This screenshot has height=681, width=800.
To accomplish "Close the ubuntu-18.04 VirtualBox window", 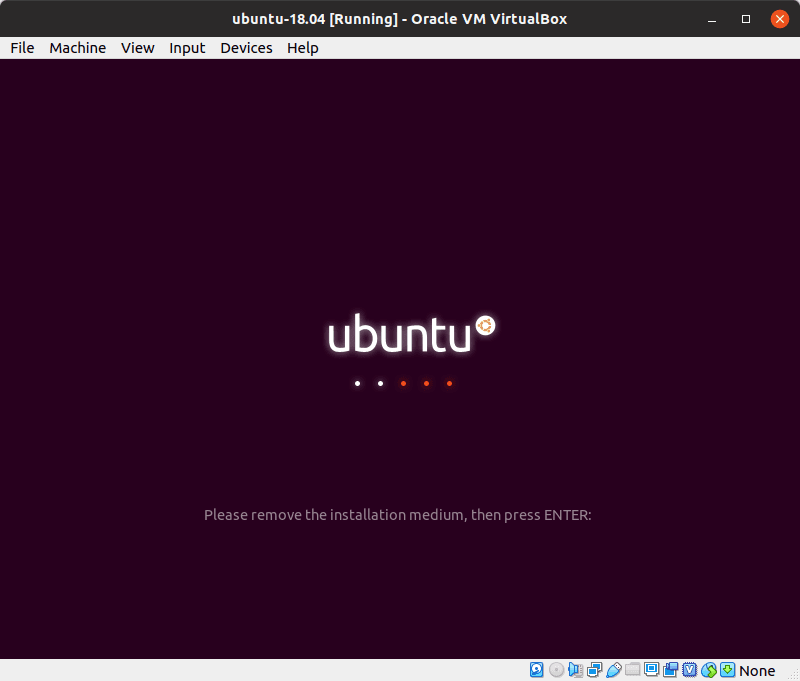I will 780,19.
